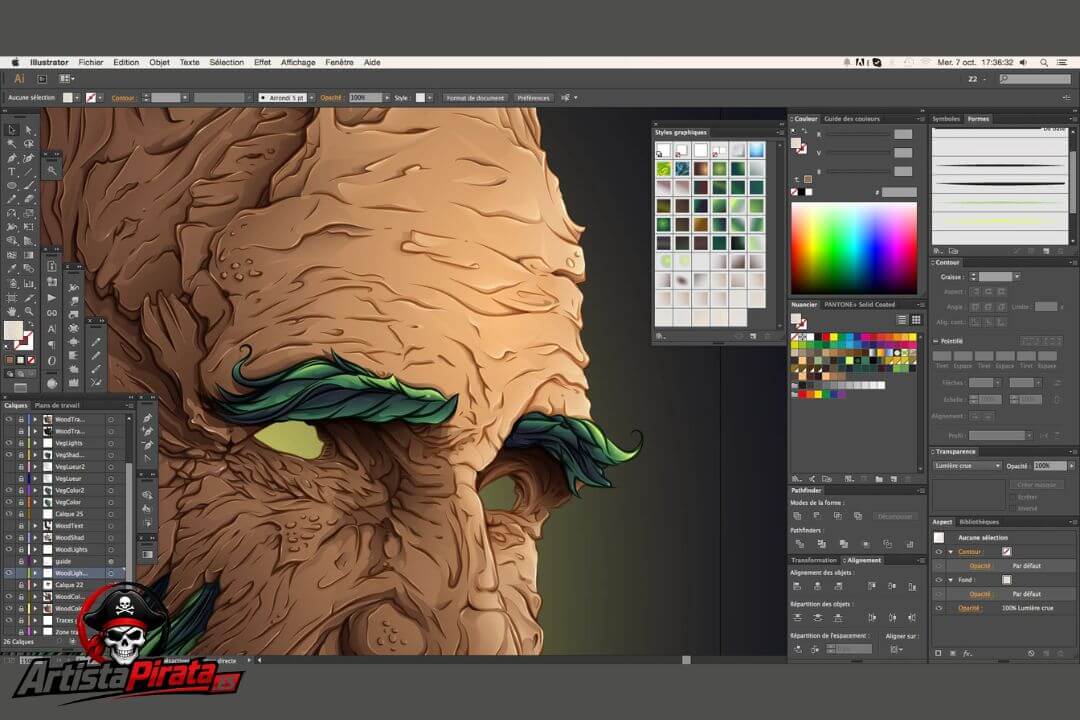This screenshot has height=720, width=1080.
Task: Select the Pen tool
Action: (12, 158)
